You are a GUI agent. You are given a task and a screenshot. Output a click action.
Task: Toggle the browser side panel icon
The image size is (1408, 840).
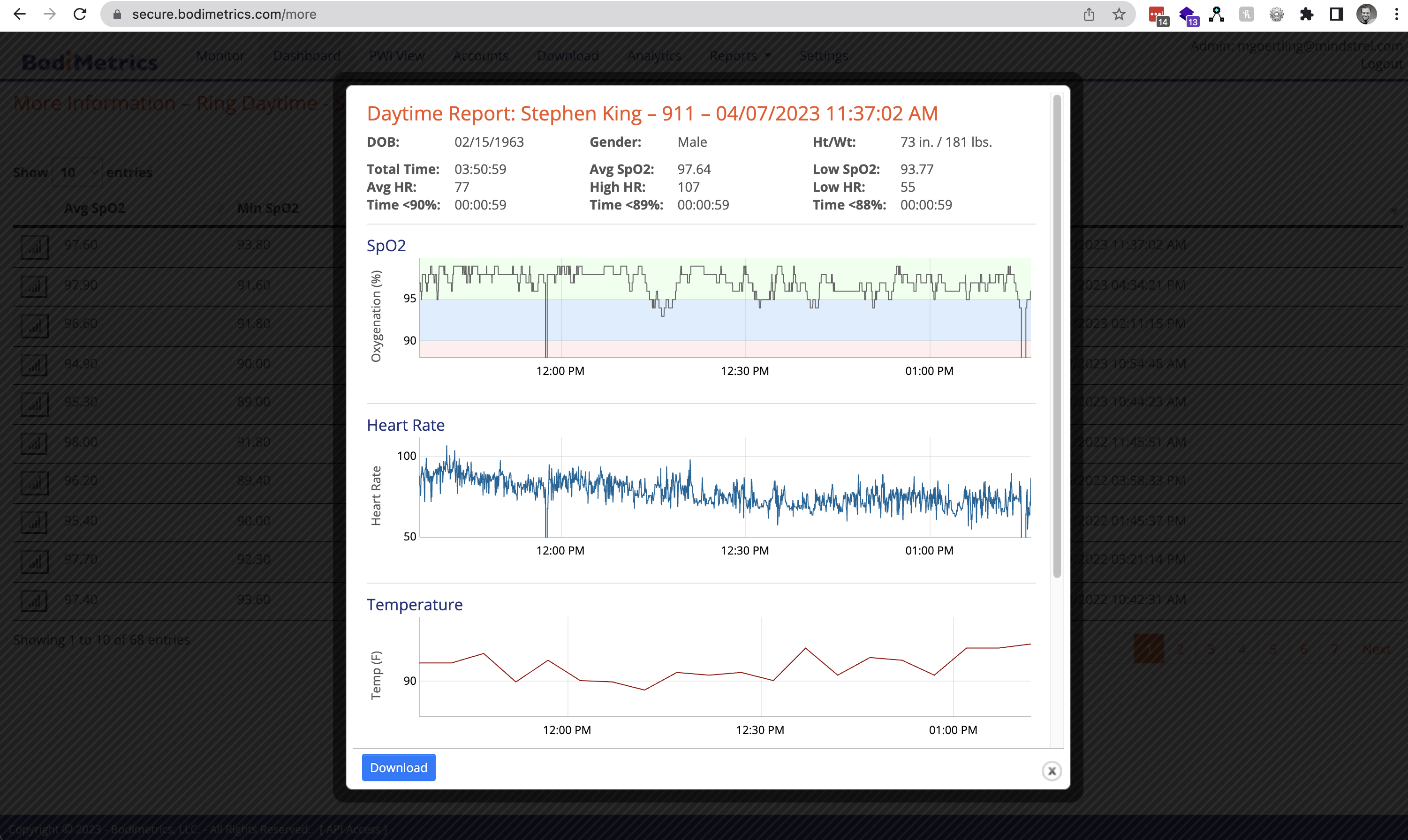pyautogui.click(x=1336, y=14)
